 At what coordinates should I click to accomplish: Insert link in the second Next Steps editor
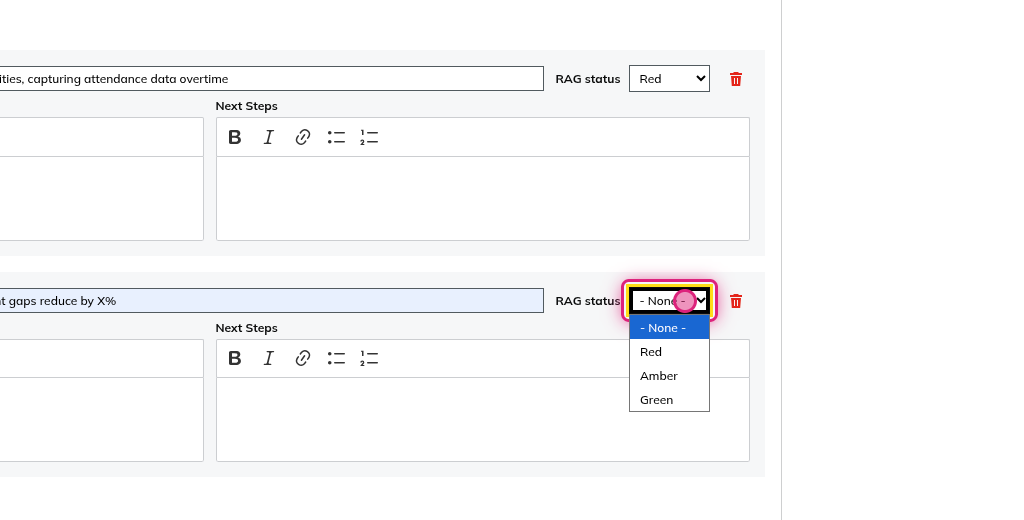click(x=302, y=358)
